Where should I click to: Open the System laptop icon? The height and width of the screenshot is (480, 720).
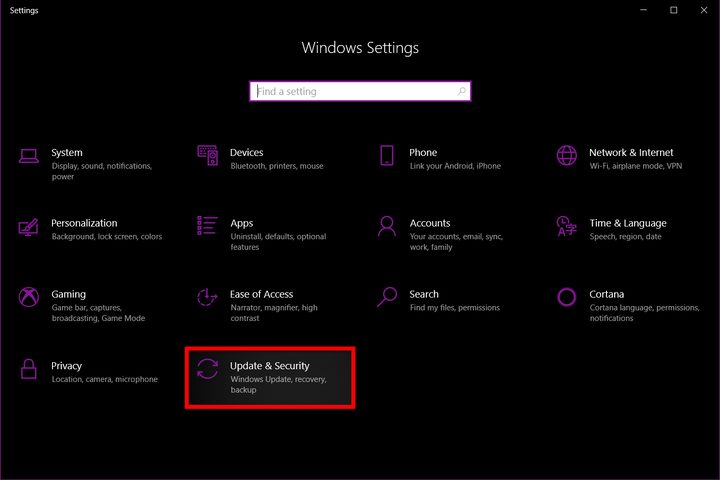pyautogui.click(x=28, y=156)
